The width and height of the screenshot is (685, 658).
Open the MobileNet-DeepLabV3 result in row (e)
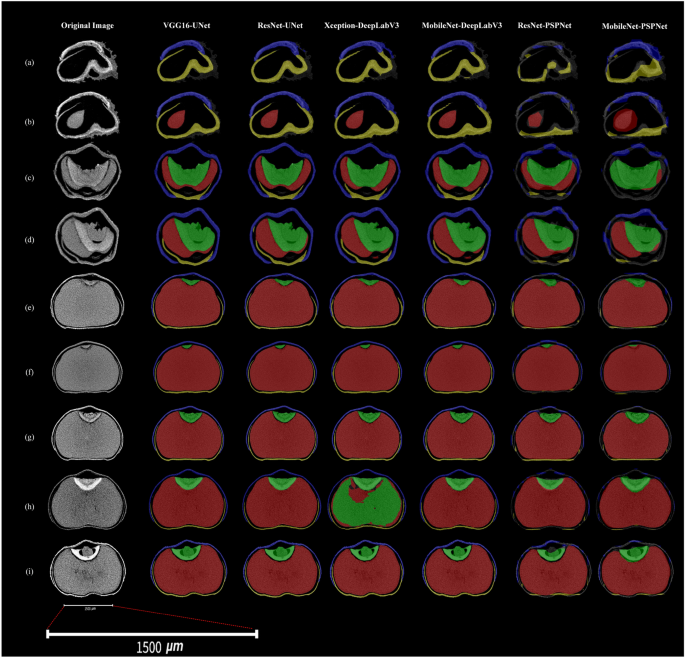(x=460, y=301)
